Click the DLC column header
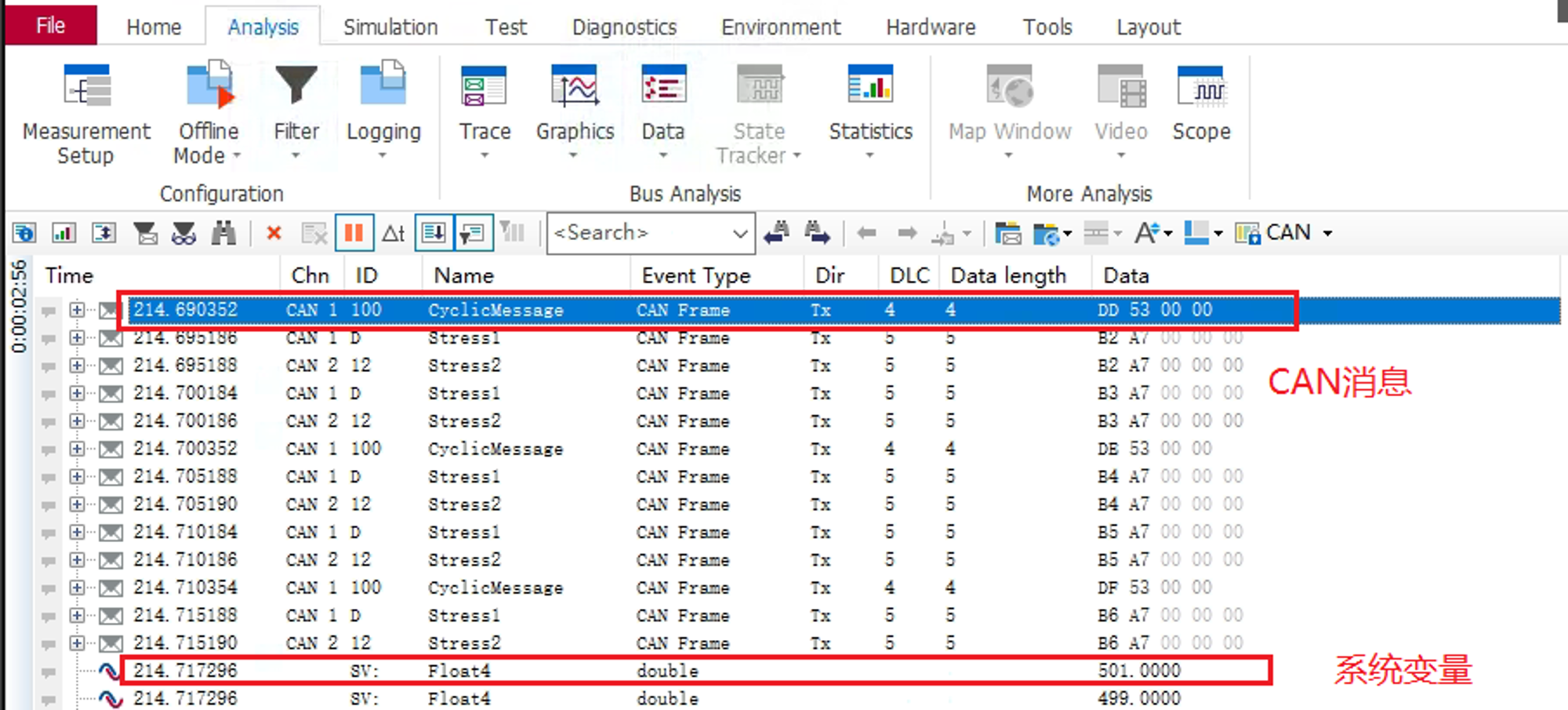1568x710 pixels. pos(909,275)
